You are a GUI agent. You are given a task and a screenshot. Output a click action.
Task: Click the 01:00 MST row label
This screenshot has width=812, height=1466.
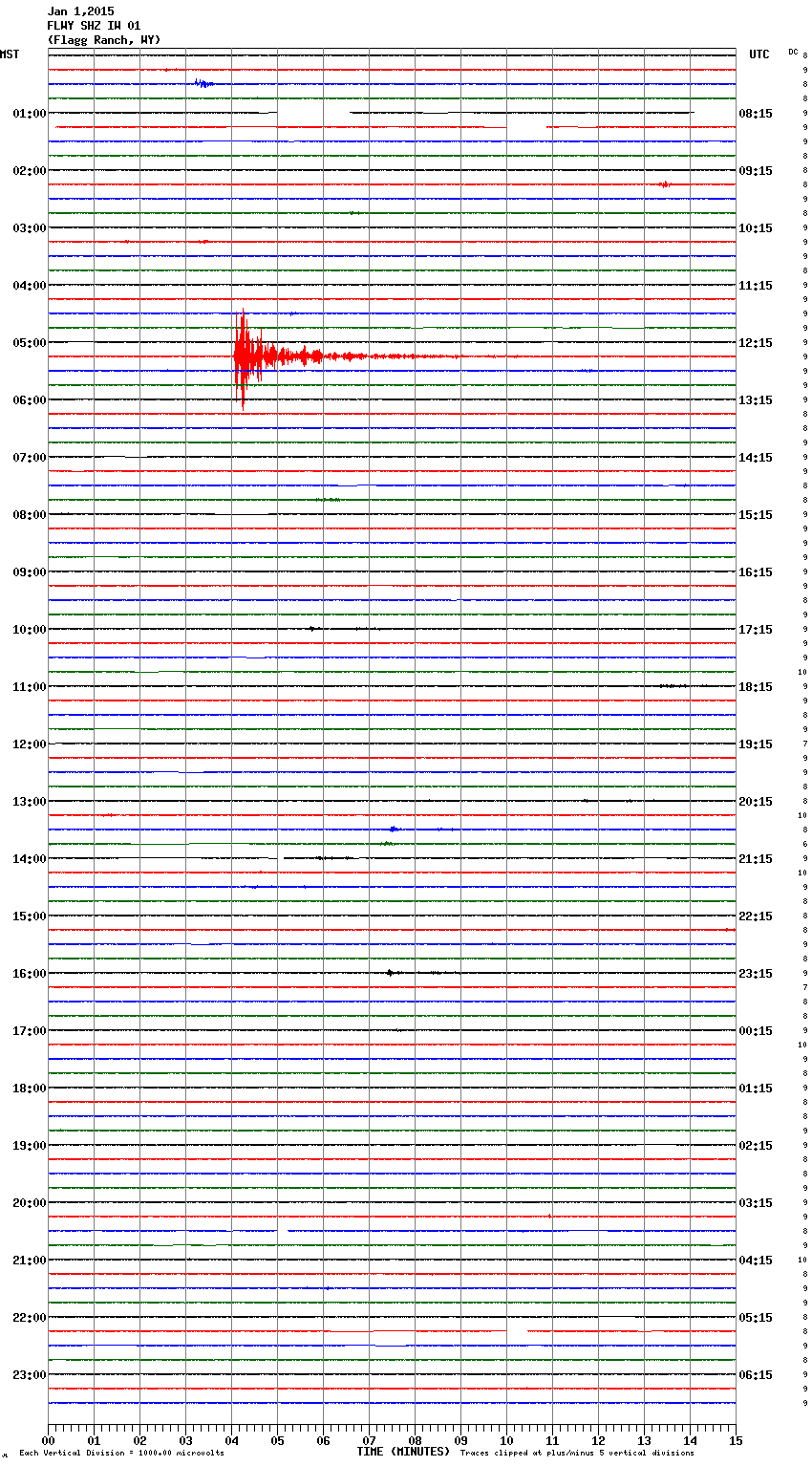pos(29,114)
